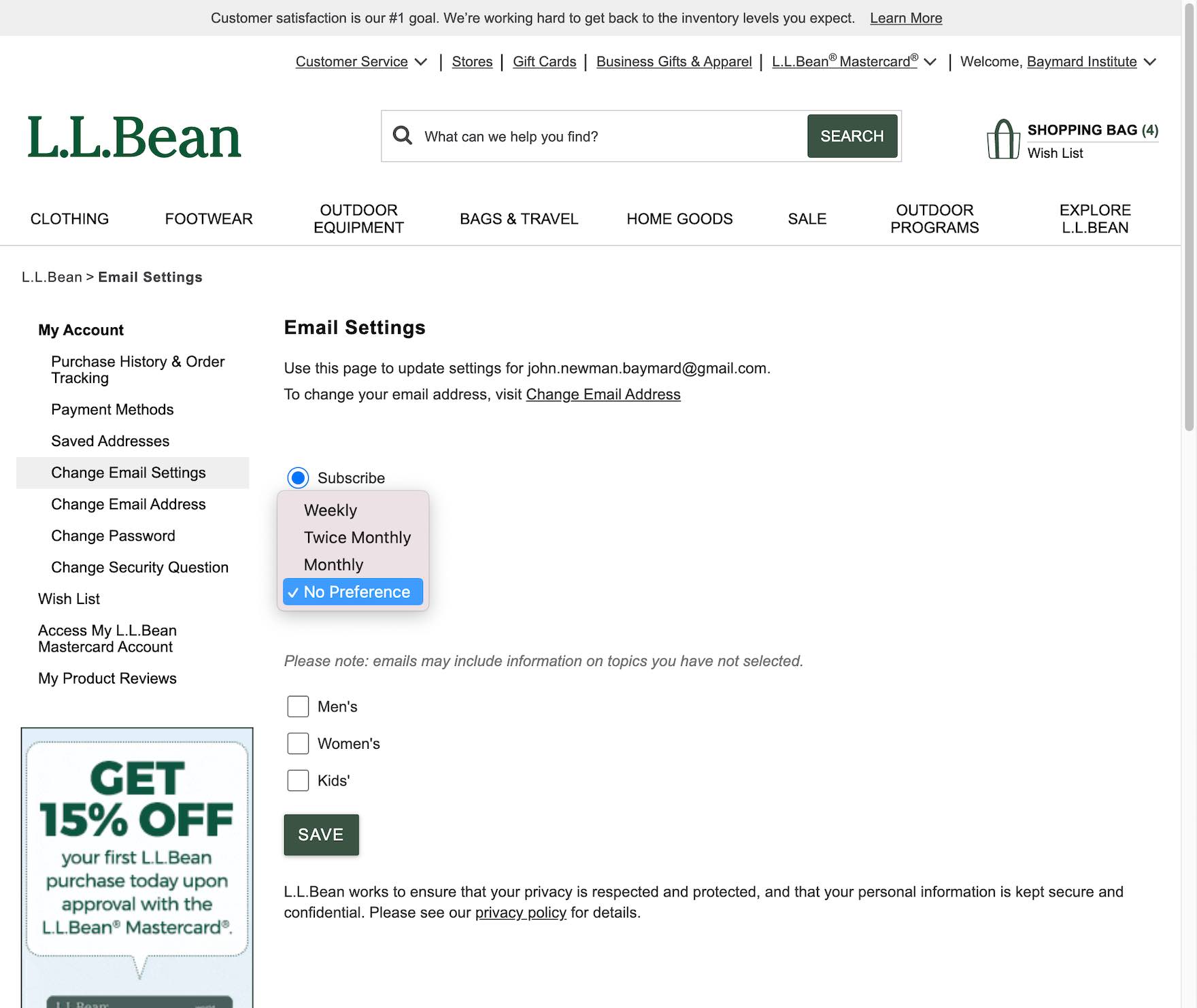Open the SALE navigation menu
Image resolution: width=1197 pixels, height=1008 pixels.
(x=807, y=219)
